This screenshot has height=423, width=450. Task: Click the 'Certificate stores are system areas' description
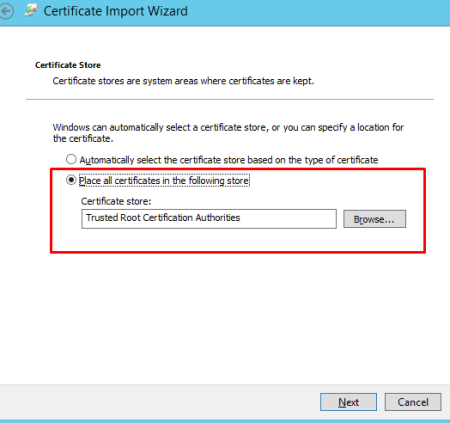(x=183, y=81)
